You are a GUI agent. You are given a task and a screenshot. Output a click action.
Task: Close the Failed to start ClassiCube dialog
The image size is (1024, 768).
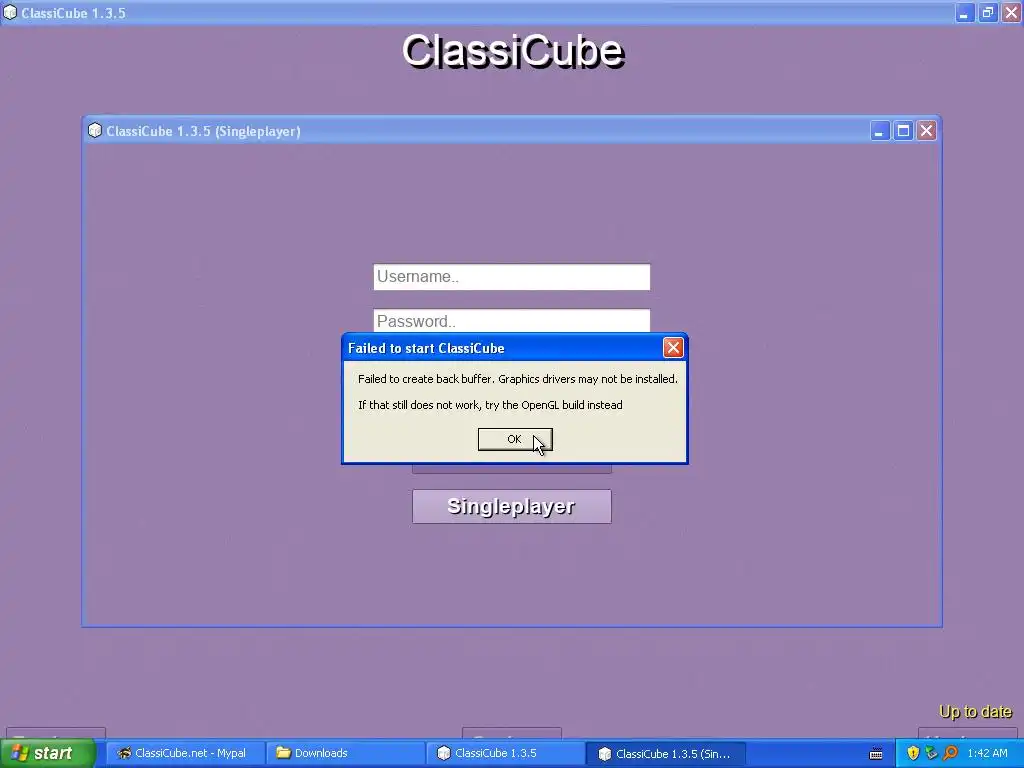pos(673,347)
